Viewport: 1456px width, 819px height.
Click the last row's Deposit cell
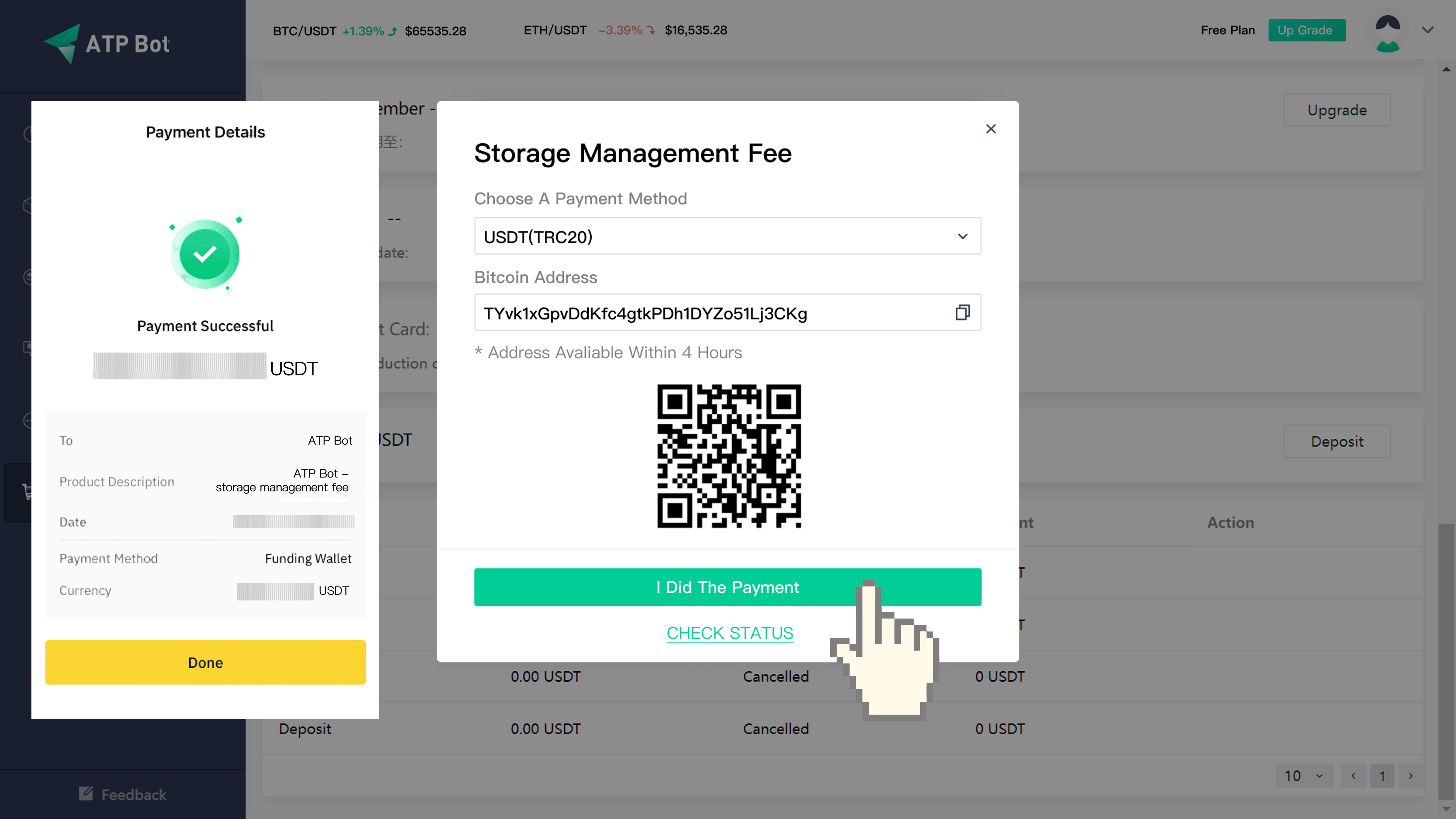tap(305, 729)
